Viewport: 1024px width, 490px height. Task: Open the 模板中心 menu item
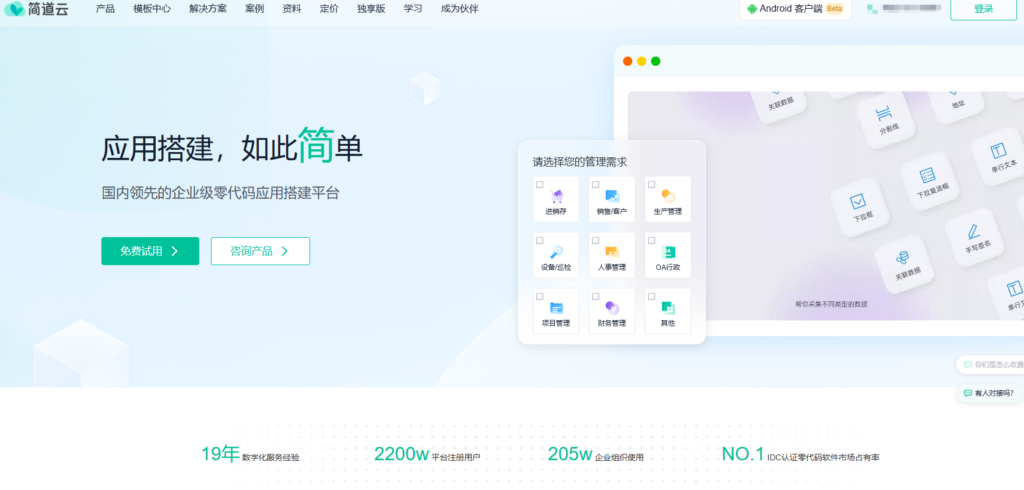pos(152,9)
